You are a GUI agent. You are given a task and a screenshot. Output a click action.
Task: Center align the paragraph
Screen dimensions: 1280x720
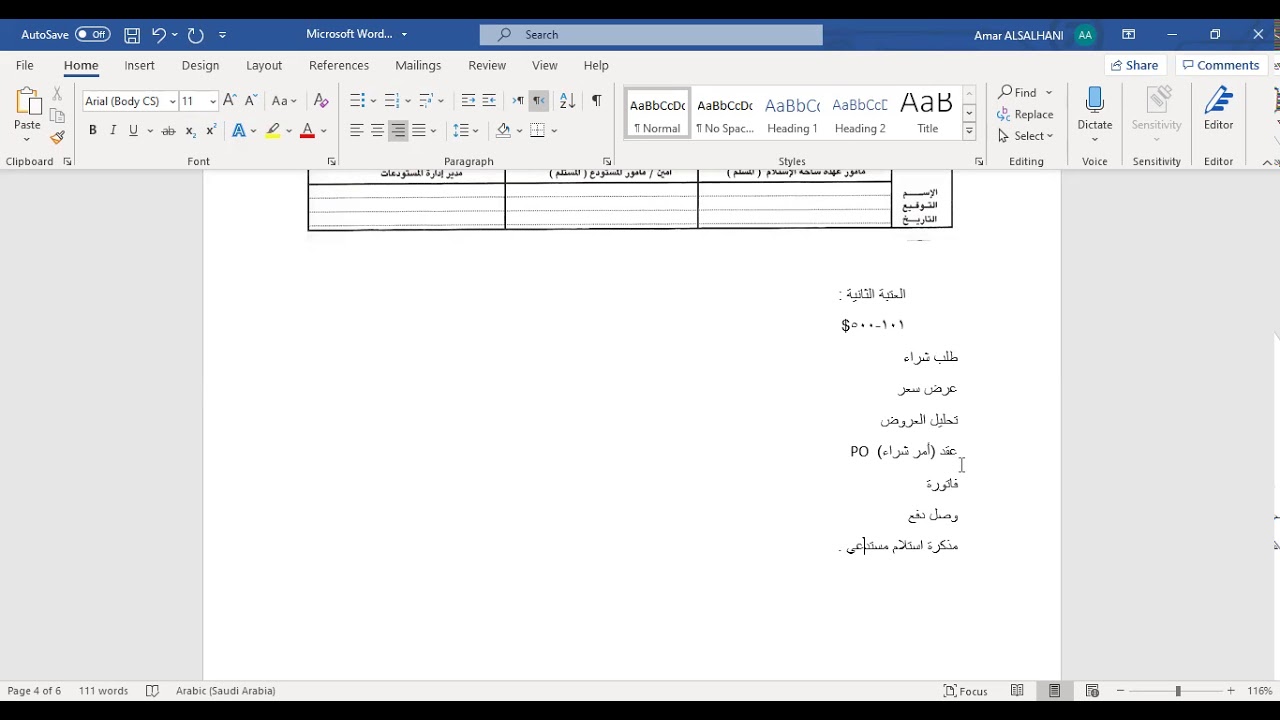(377, 131)
